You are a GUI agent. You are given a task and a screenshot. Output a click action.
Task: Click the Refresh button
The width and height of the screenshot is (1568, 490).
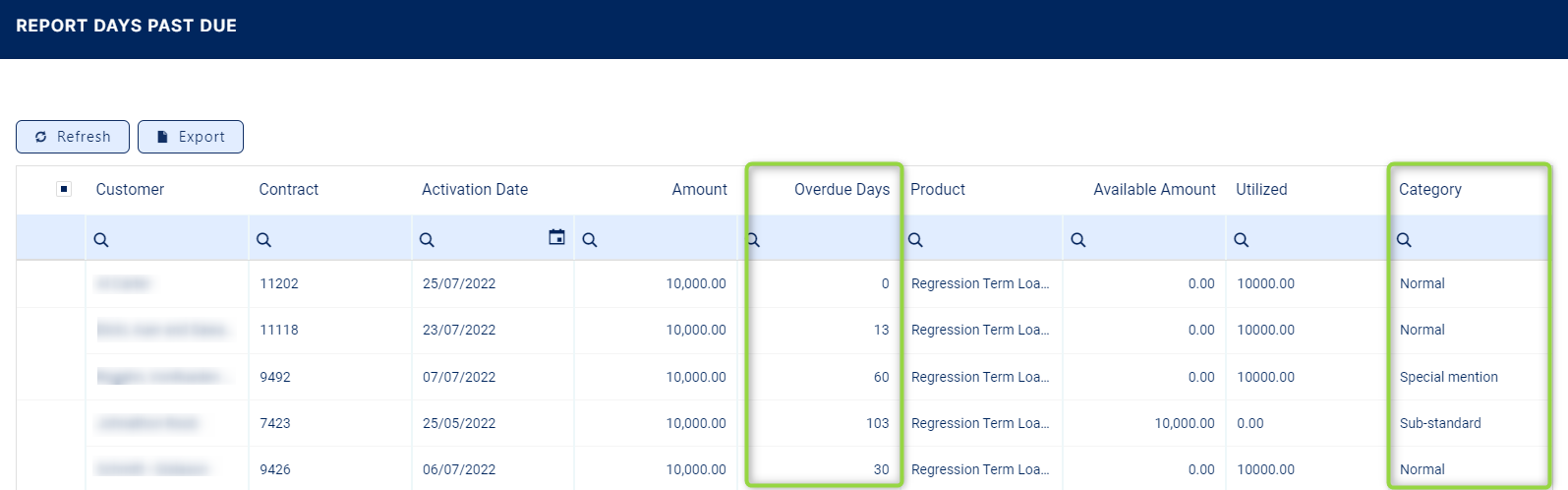point(73,137)
